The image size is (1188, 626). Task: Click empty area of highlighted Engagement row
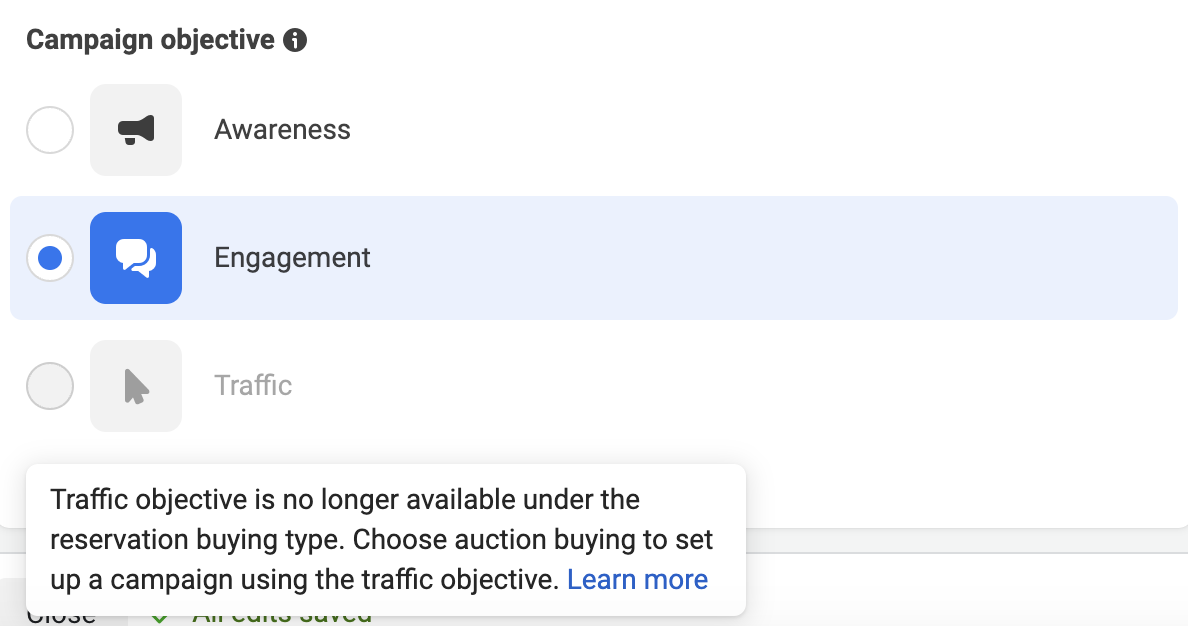pyautogui.click(x=758, y=258)
